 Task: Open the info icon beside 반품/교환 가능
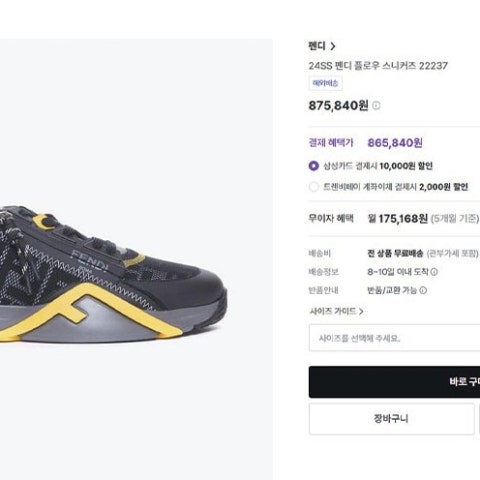[x=423, y=290]
